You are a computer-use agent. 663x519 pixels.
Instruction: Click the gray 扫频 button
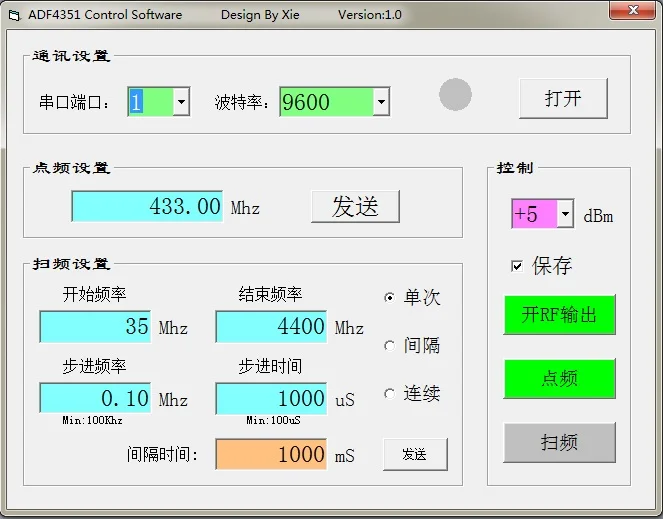pos(559,442)
